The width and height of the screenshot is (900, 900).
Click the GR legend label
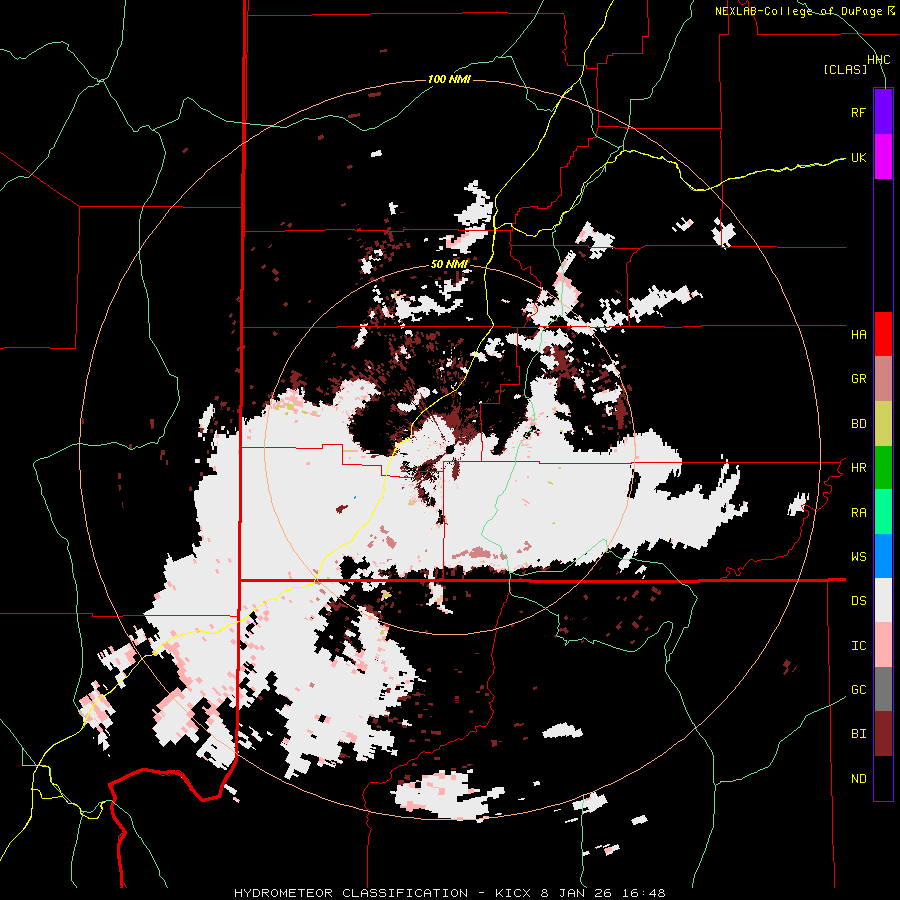[858, 379]
